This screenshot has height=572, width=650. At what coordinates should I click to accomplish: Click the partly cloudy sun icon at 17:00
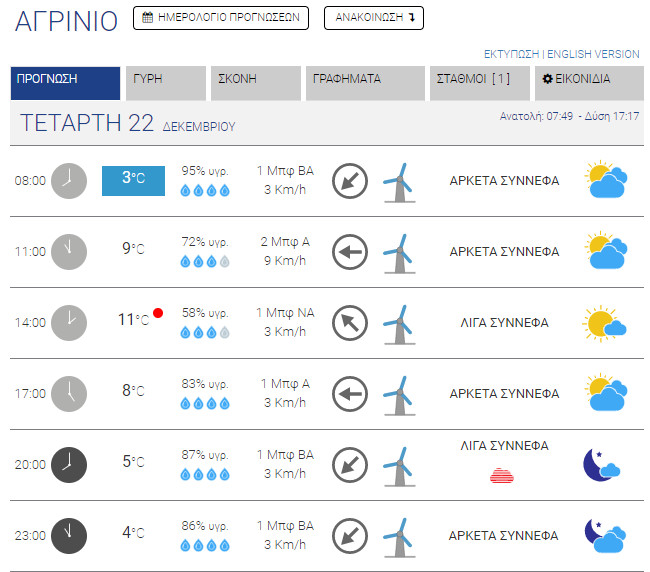coord(606,393)
